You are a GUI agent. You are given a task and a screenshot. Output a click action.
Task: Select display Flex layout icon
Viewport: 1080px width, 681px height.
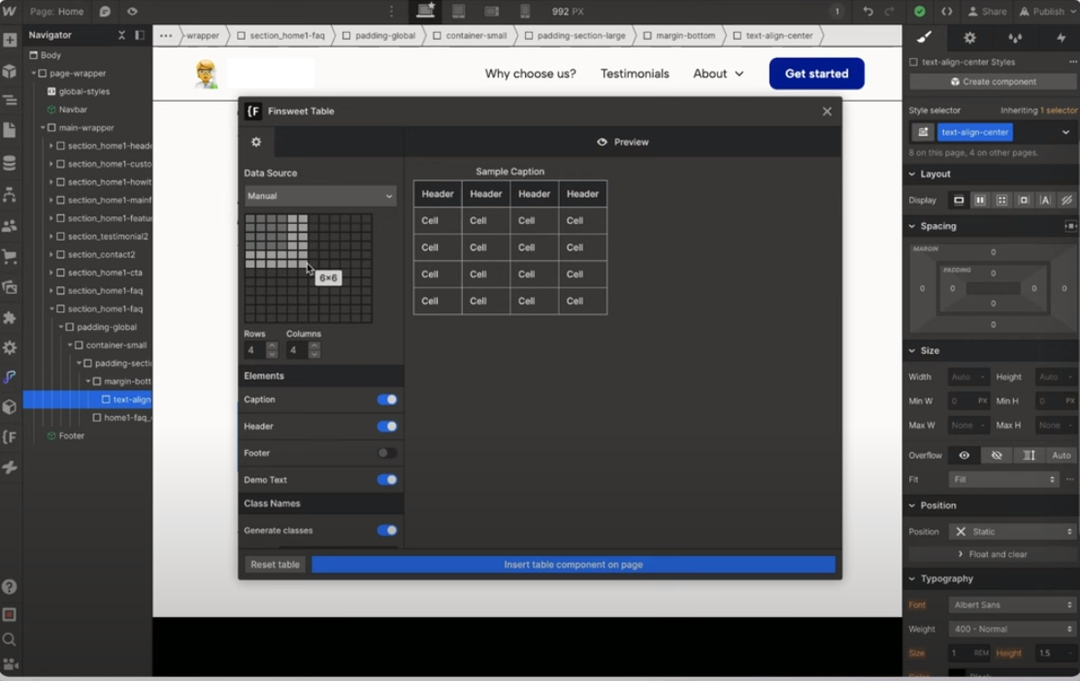coord(979,200)
